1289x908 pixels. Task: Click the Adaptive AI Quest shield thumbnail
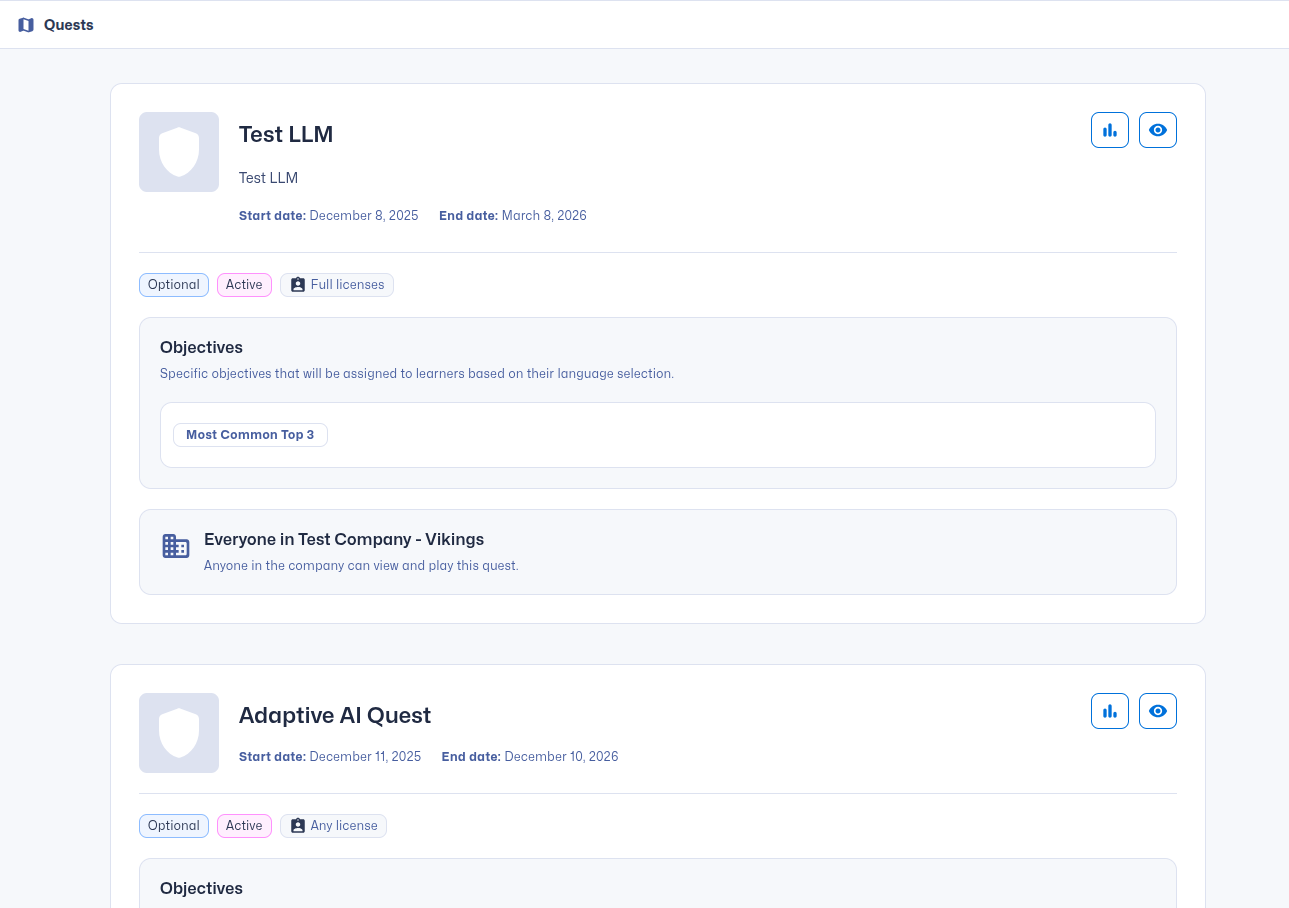click(179, 733)
